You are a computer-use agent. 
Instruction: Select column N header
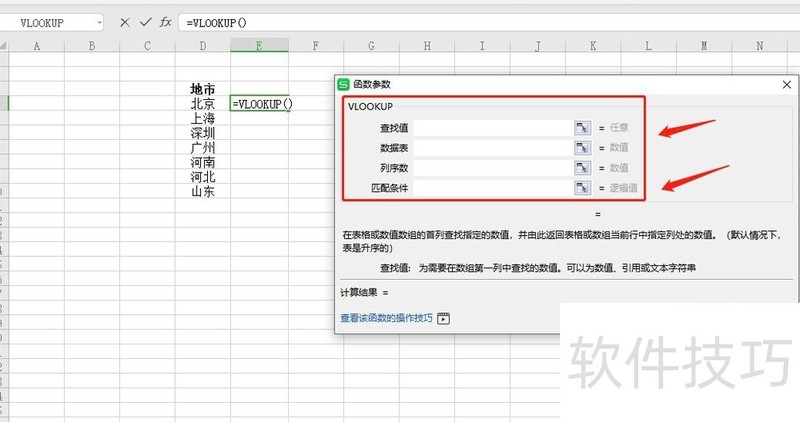tap(760, 45)
